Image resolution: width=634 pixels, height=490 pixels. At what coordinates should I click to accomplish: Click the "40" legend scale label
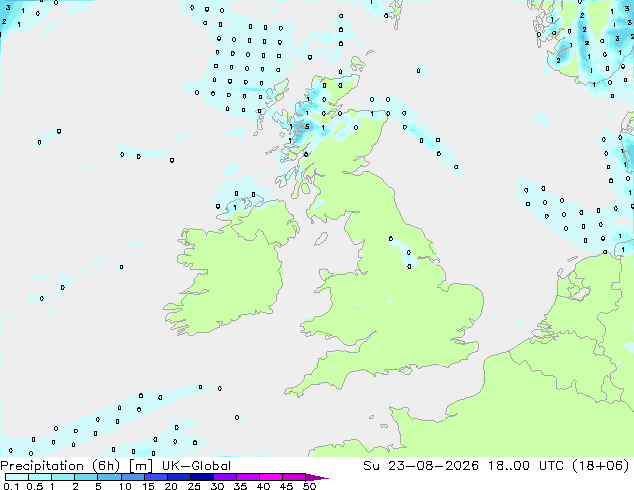(x=263, y=486)
